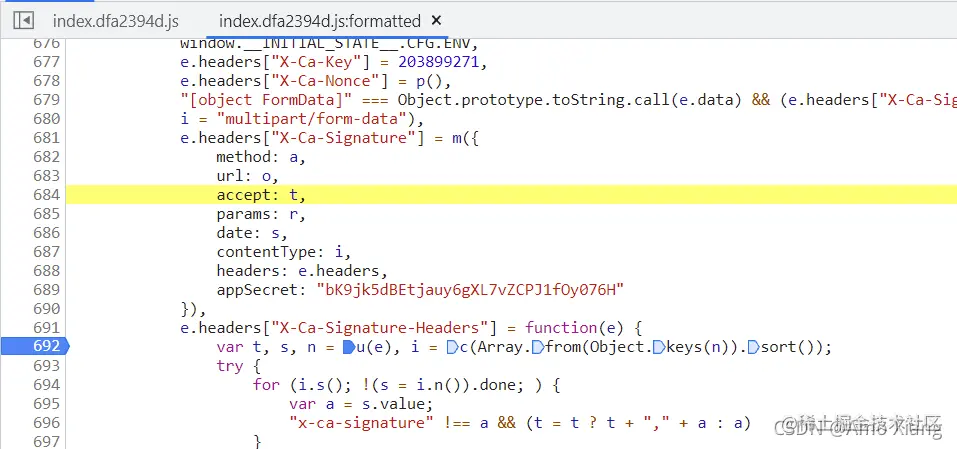Click line number 694 in the gutter
The image size is (957, 449).
click(46, 385)
